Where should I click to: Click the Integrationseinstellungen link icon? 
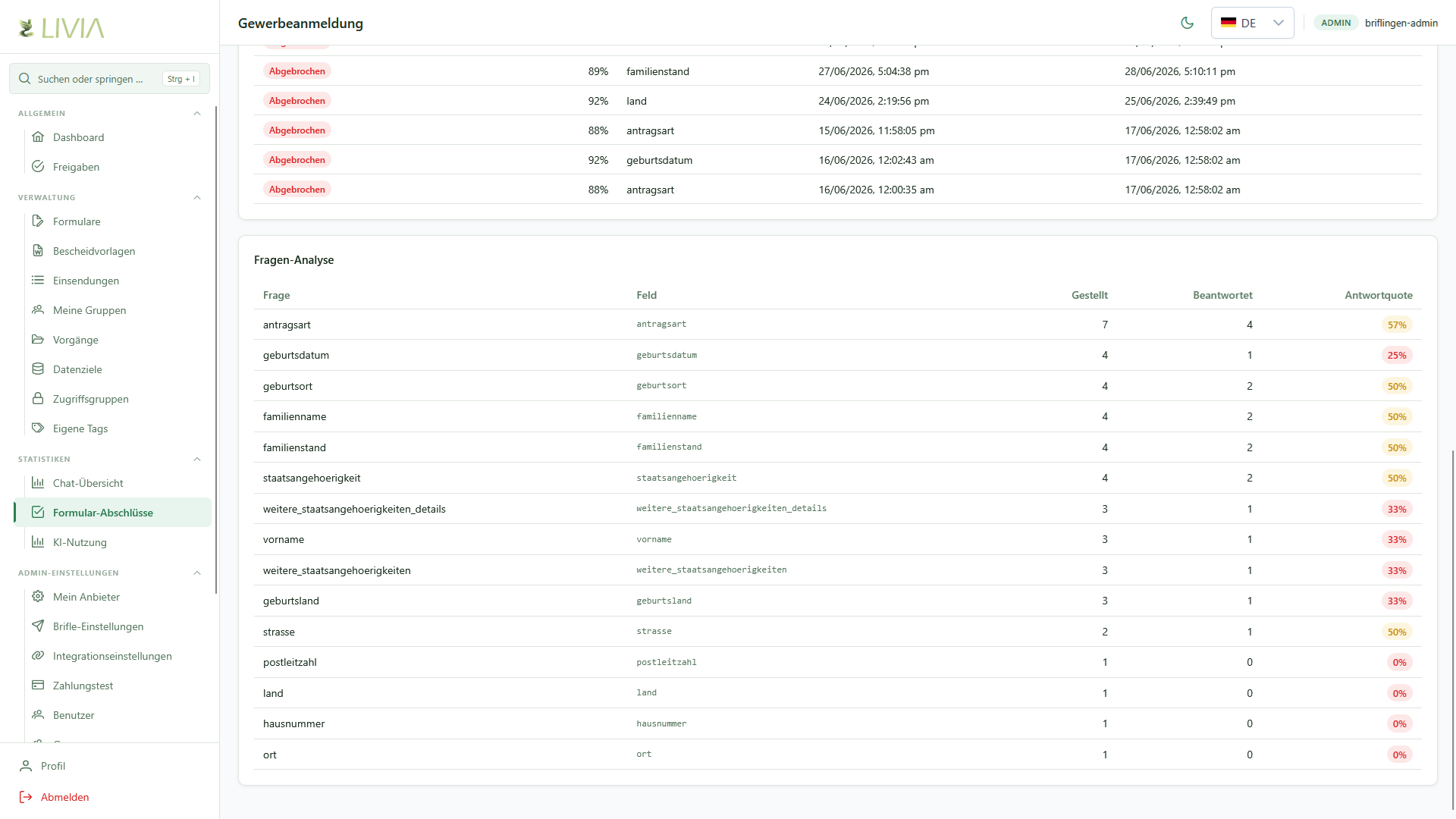[x=38, y=656]
